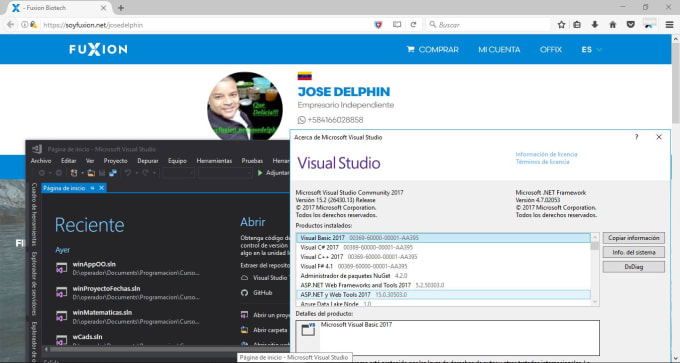Close the Página de inicio tab
The height and width of the screenshot is (363, 680).
[101, 188]
